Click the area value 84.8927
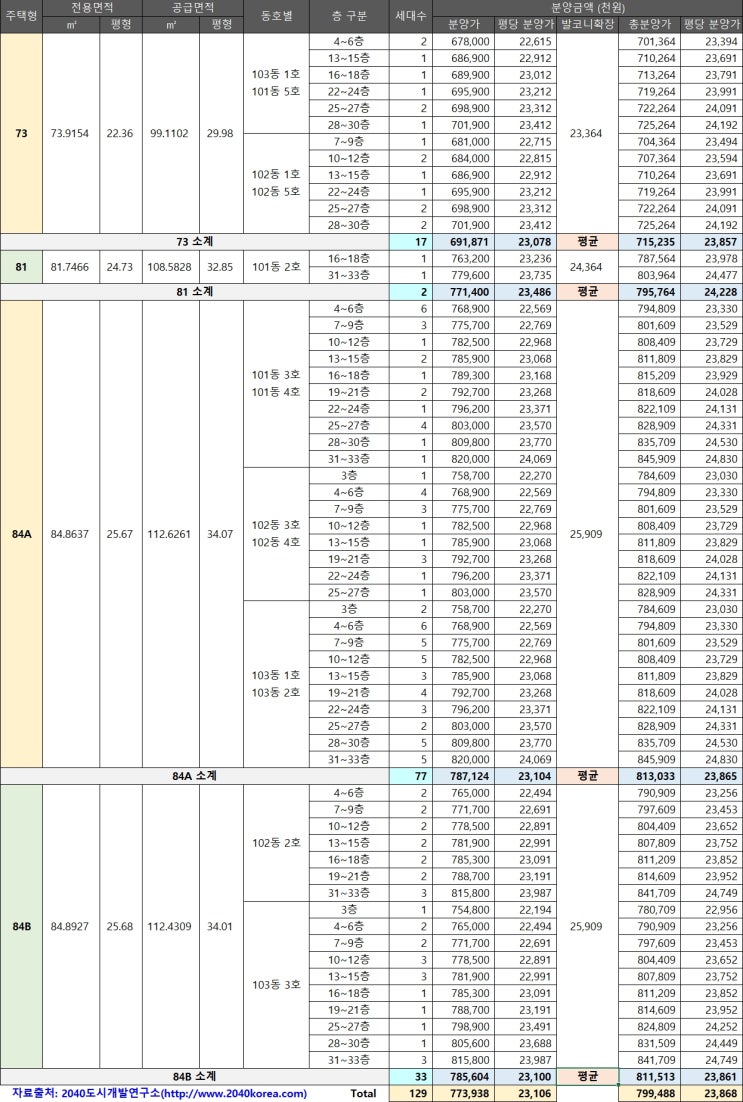Image resolution: width=743 pixels, height=1102 pixels. (x=70, y=926)
